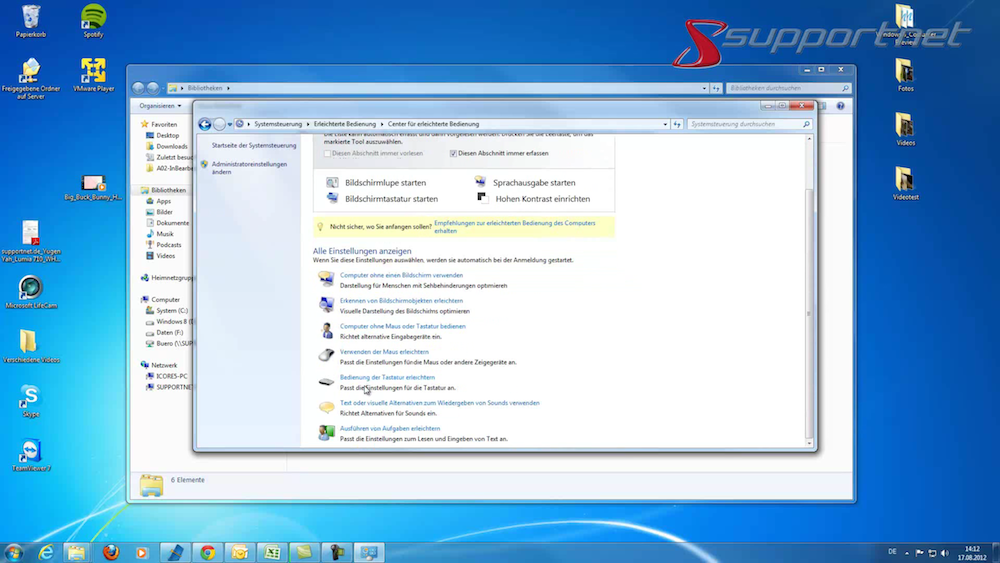Click the Bildschirmtastatur starten keyboard icon
This screenshot has height=563, width=1000.
tap(333, 199)
